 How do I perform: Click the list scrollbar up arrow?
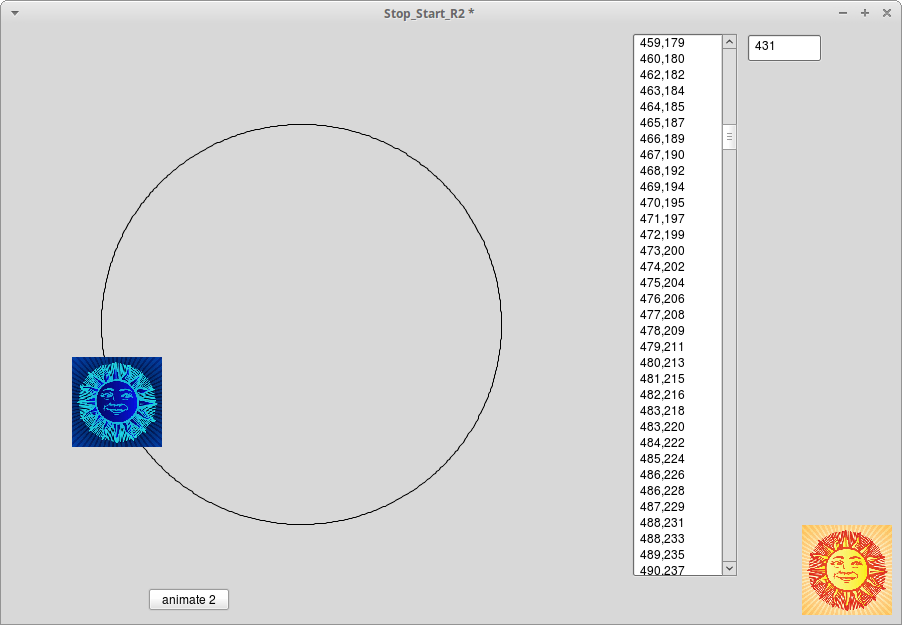point(729,43)
